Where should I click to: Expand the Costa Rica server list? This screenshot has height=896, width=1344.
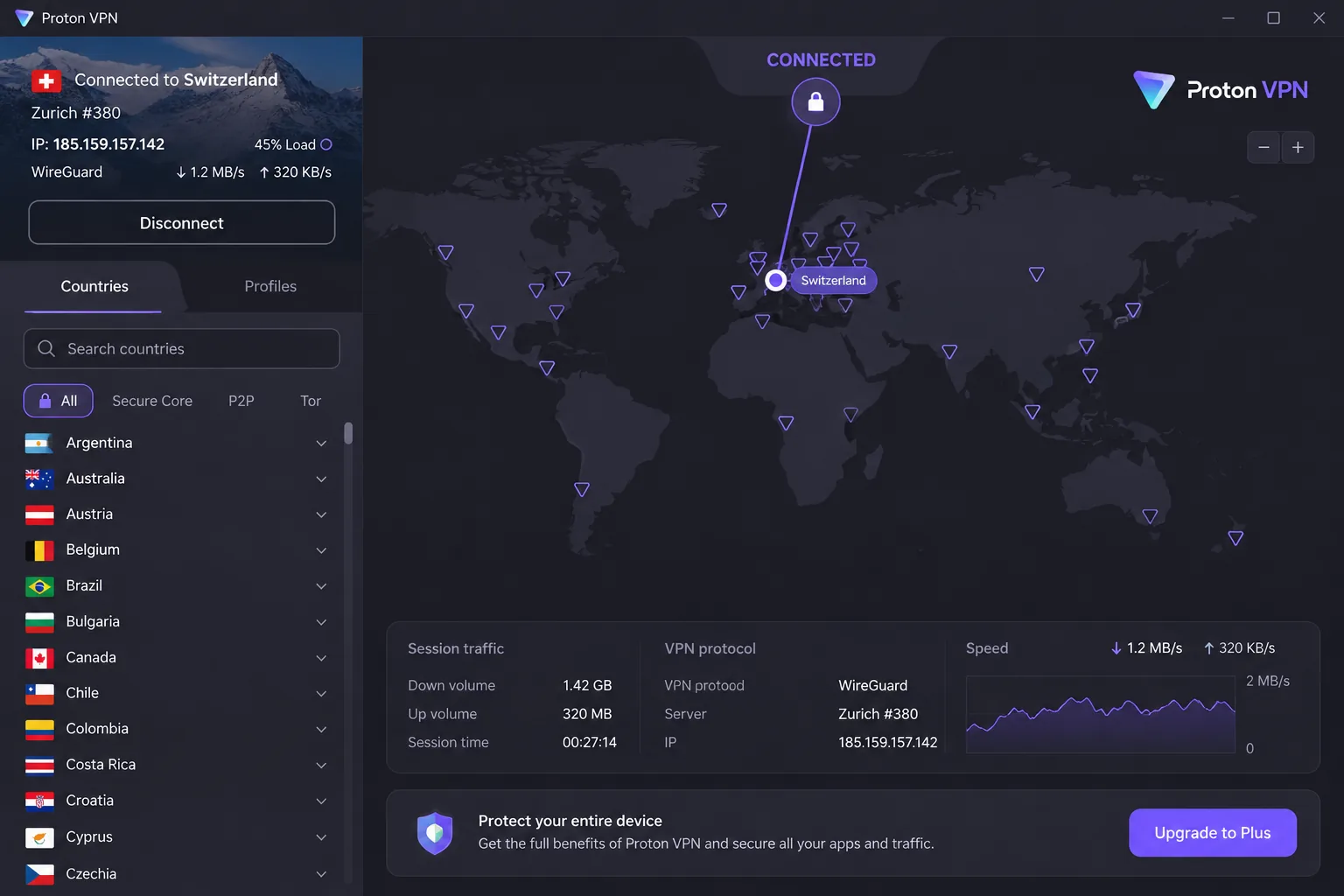tap(321, 766)
